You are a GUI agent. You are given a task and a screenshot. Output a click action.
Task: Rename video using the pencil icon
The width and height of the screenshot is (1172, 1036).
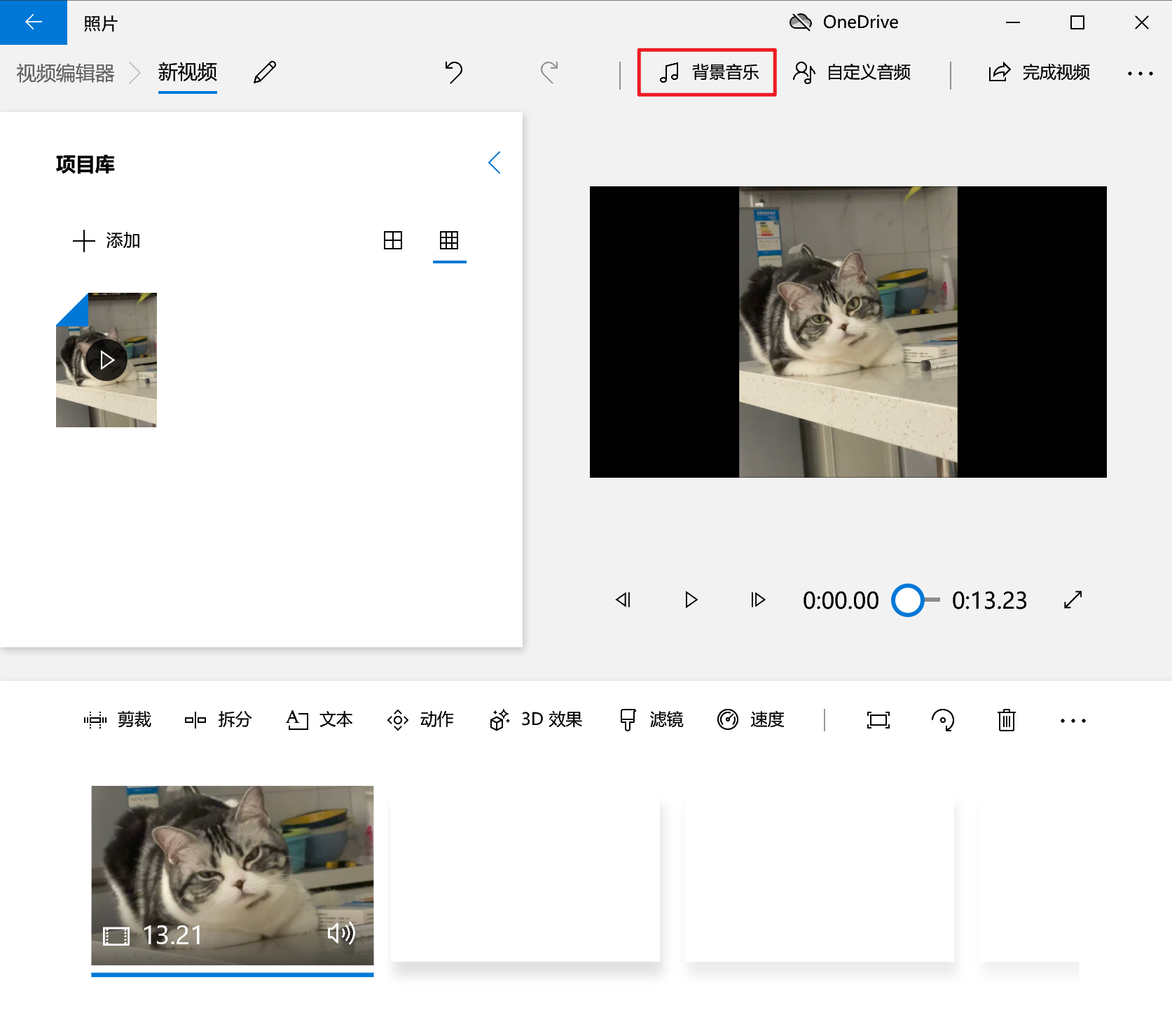[x=265, y=72]
